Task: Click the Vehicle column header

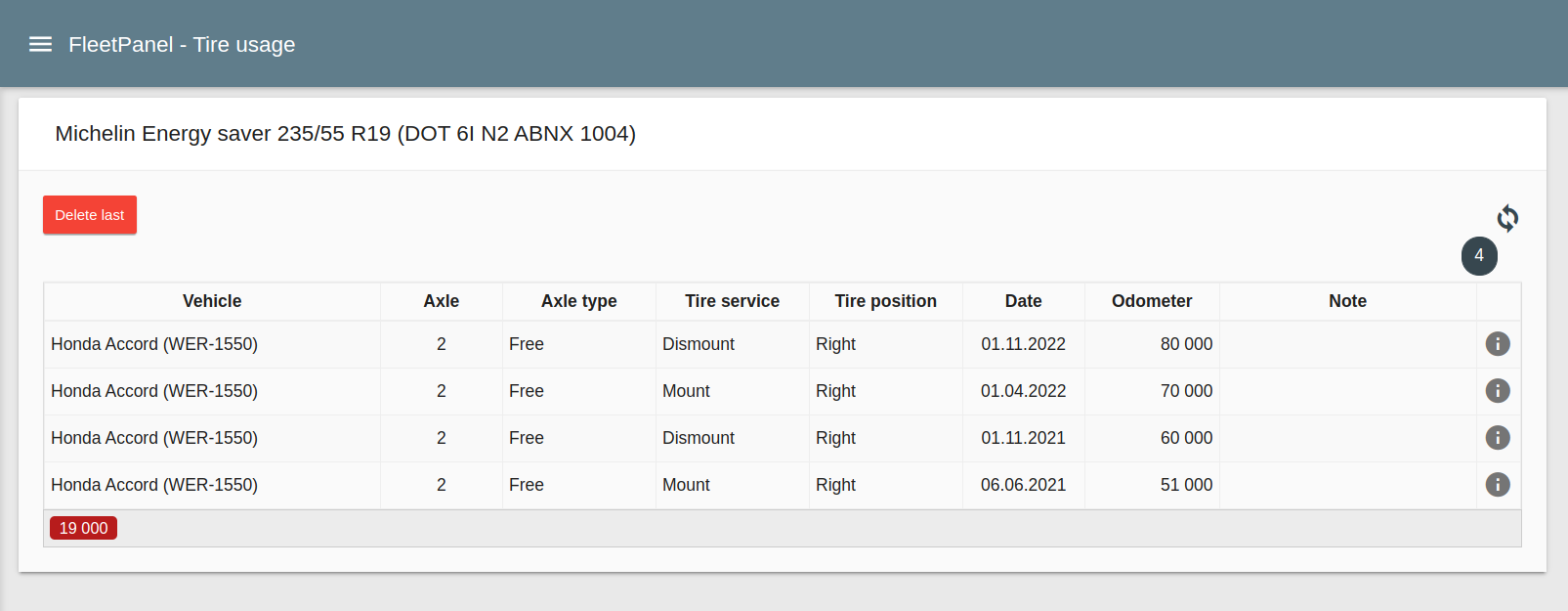Action: [212, 301]
